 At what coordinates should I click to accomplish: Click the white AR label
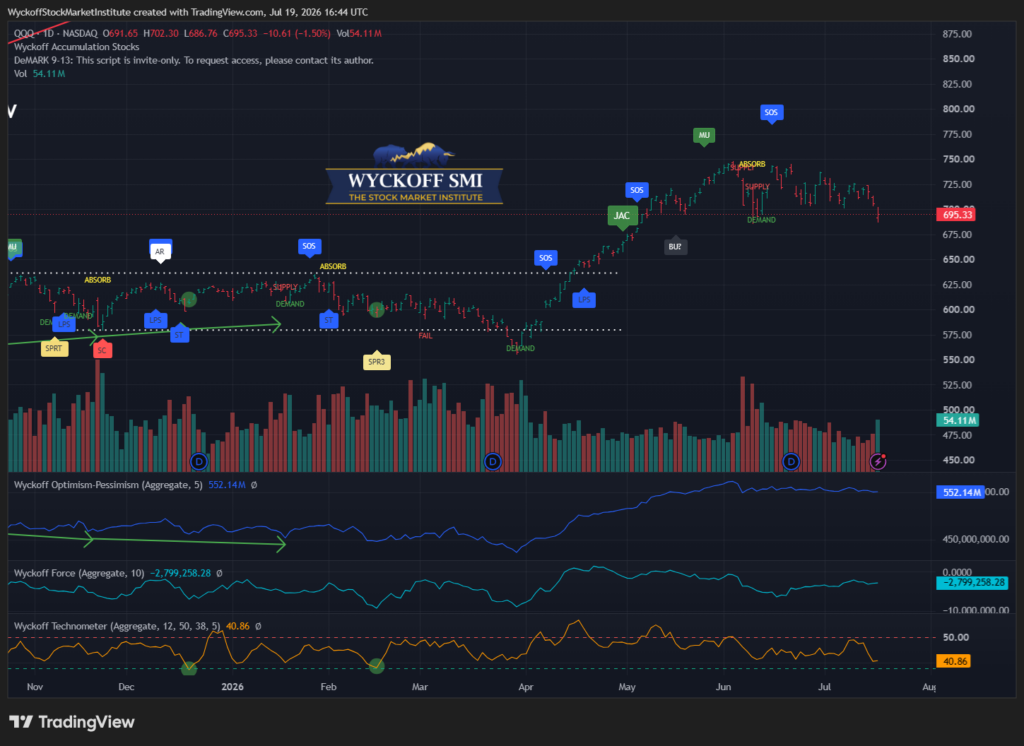click(160, 251)
